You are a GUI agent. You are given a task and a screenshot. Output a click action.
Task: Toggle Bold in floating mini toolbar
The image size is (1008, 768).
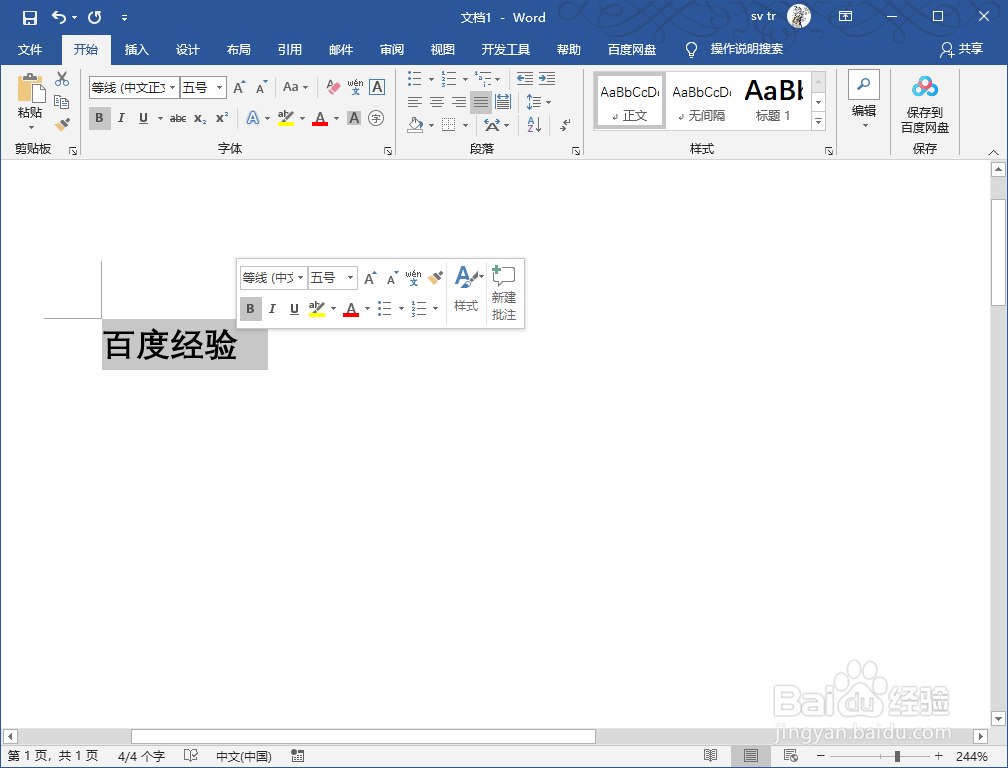(x=251, y=309)
